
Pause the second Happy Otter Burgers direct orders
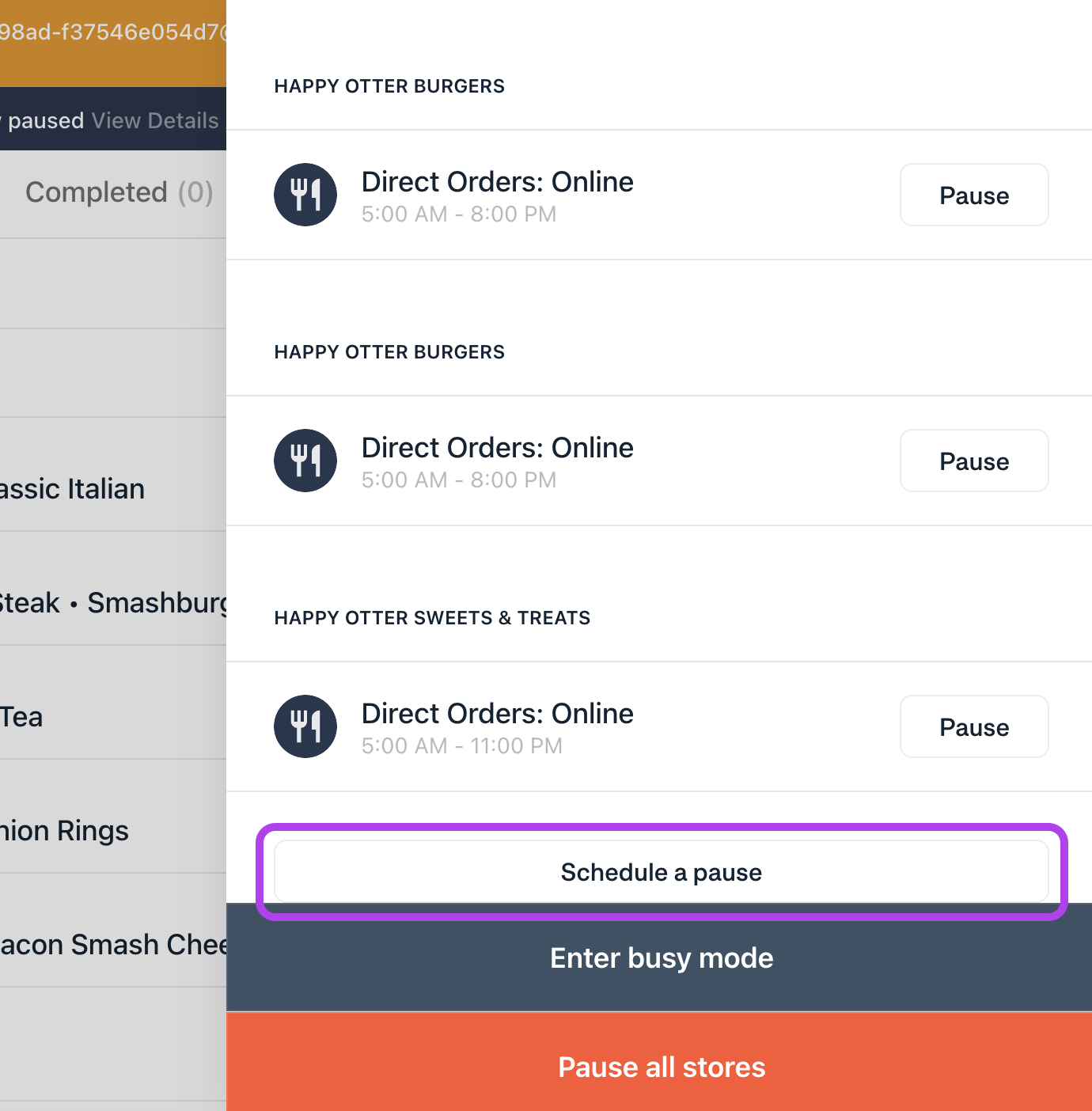(x=973, y=461)
